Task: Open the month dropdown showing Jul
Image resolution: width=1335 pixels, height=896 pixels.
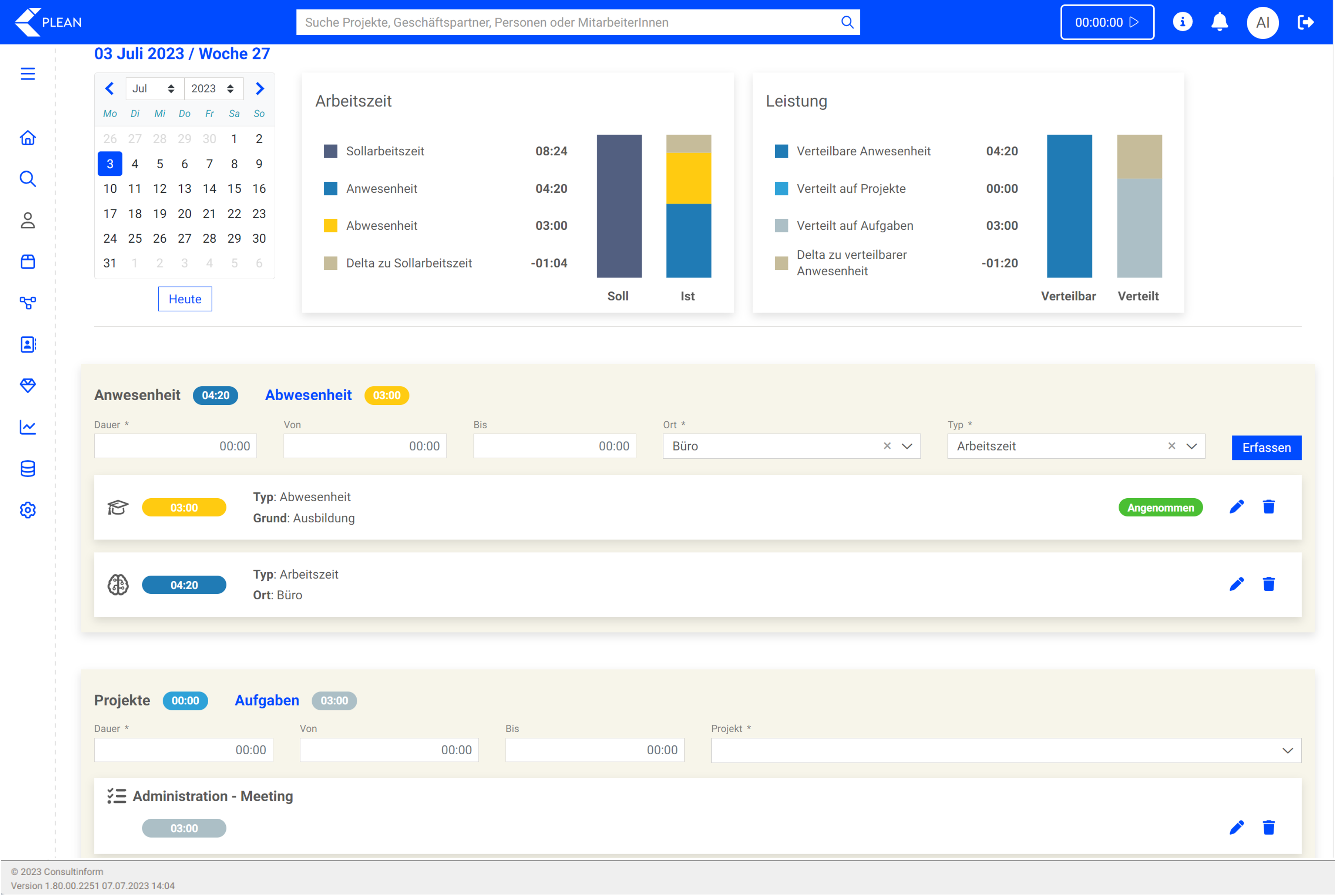Action: pos(153,88)
